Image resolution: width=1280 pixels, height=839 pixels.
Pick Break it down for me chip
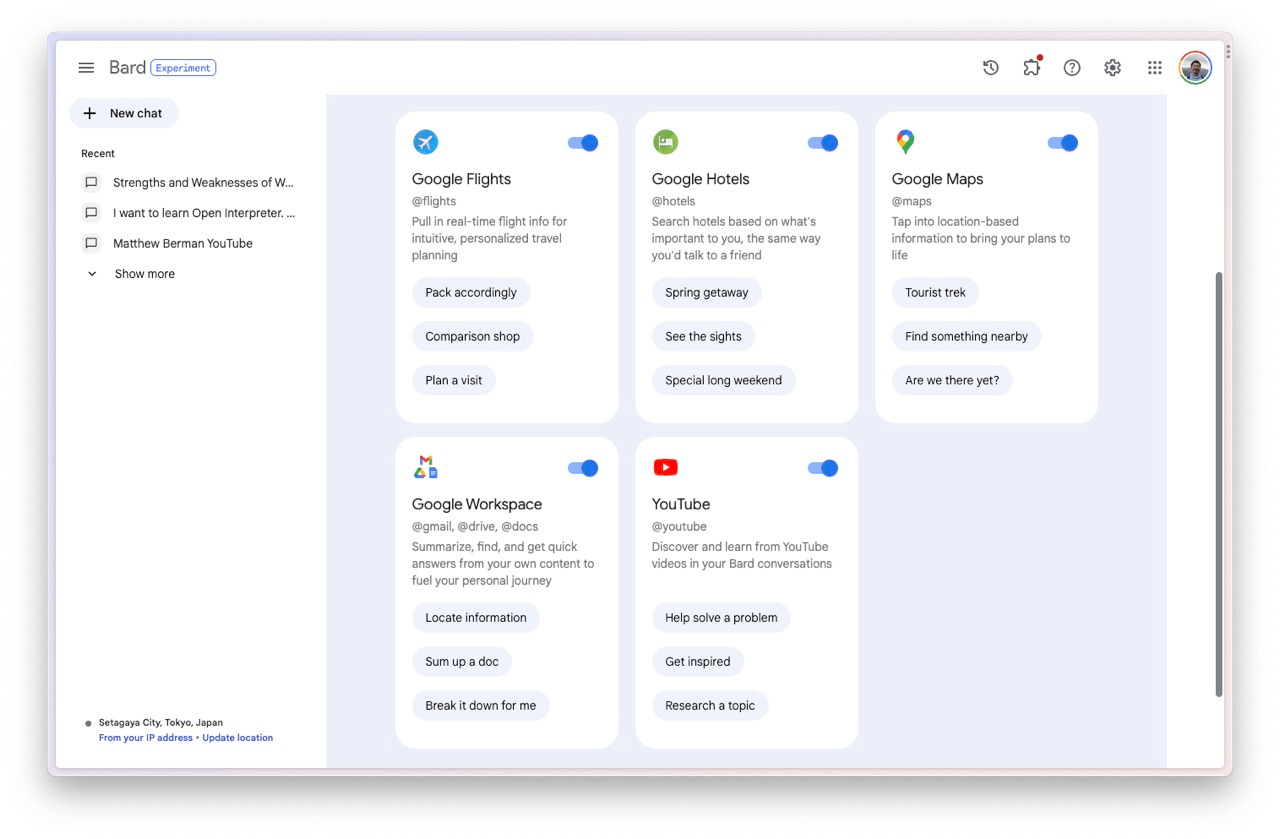481,706
